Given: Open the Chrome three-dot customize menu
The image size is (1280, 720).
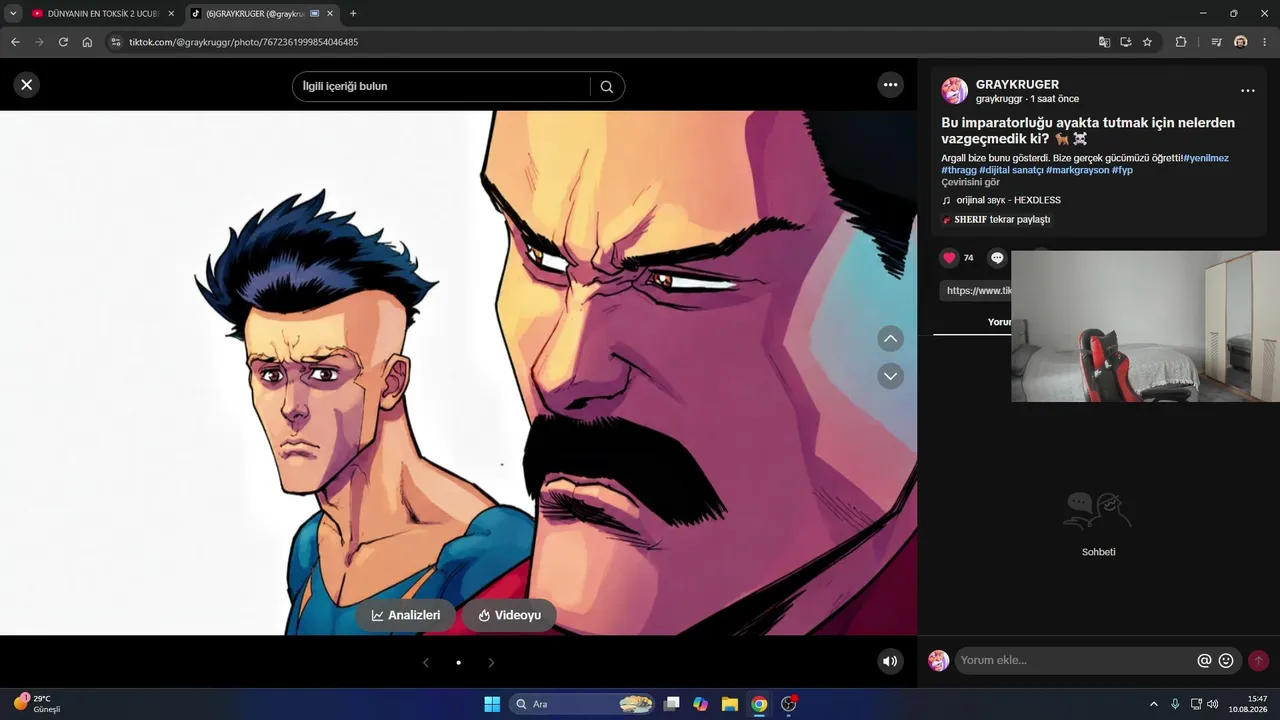Looking at the screenshot, I should [x=1265, y=42].
